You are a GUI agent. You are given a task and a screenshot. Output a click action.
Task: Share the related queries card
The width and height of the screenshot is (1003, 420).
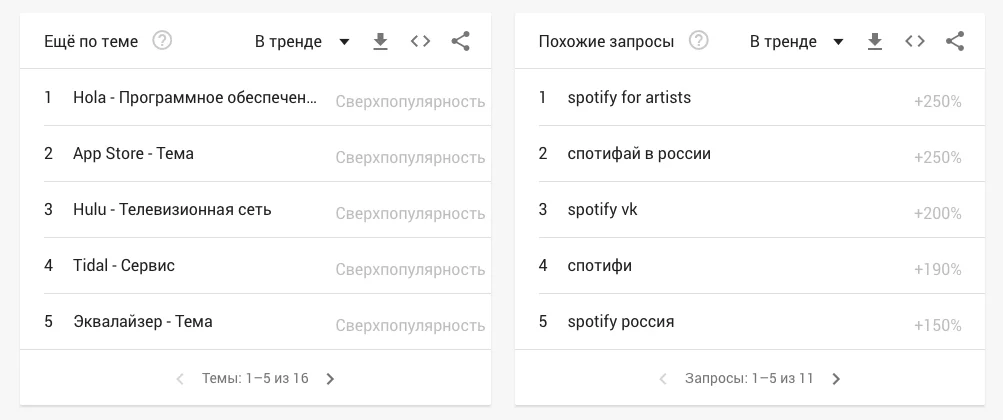tap(955, 41)
